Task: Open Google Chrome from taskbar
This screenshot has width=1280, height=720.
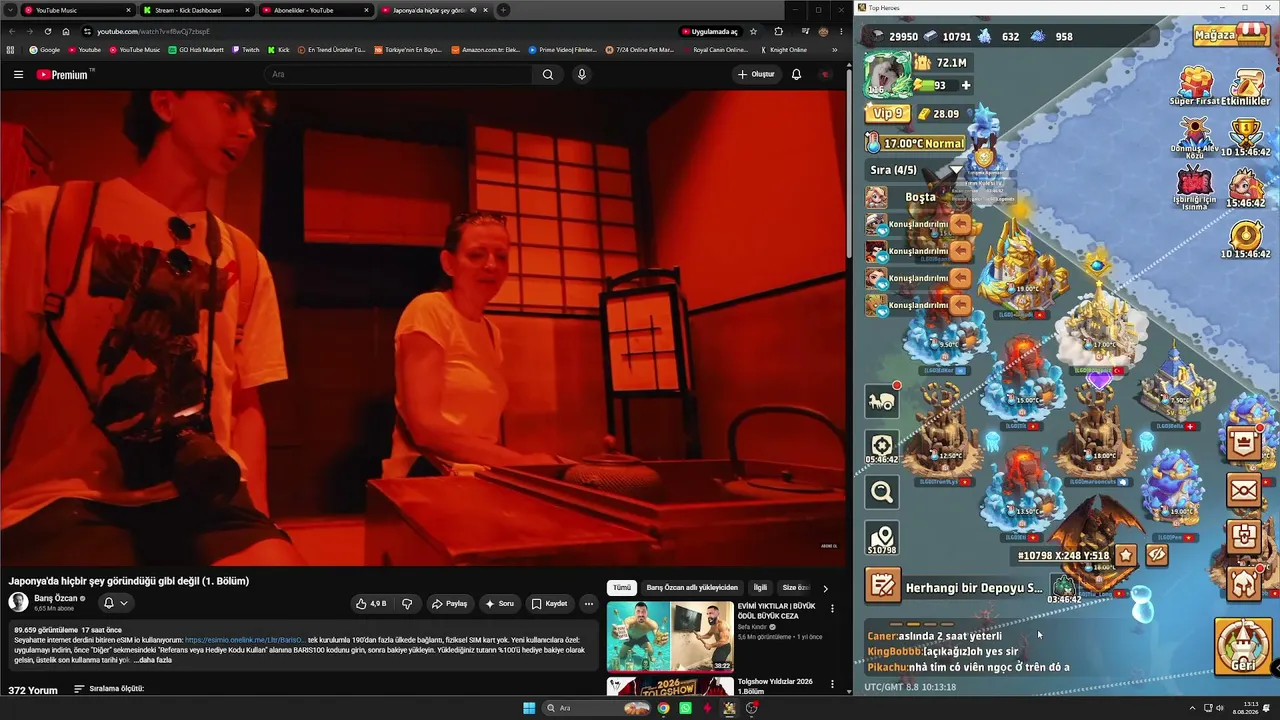Action: click(663, 708)
